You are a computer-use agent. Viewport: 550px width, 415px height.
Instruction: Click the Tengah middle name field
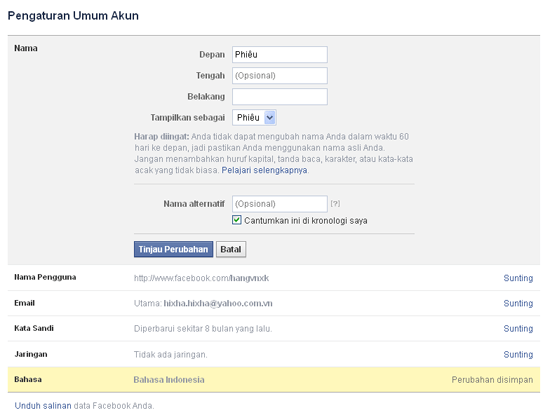coord(280,75)
